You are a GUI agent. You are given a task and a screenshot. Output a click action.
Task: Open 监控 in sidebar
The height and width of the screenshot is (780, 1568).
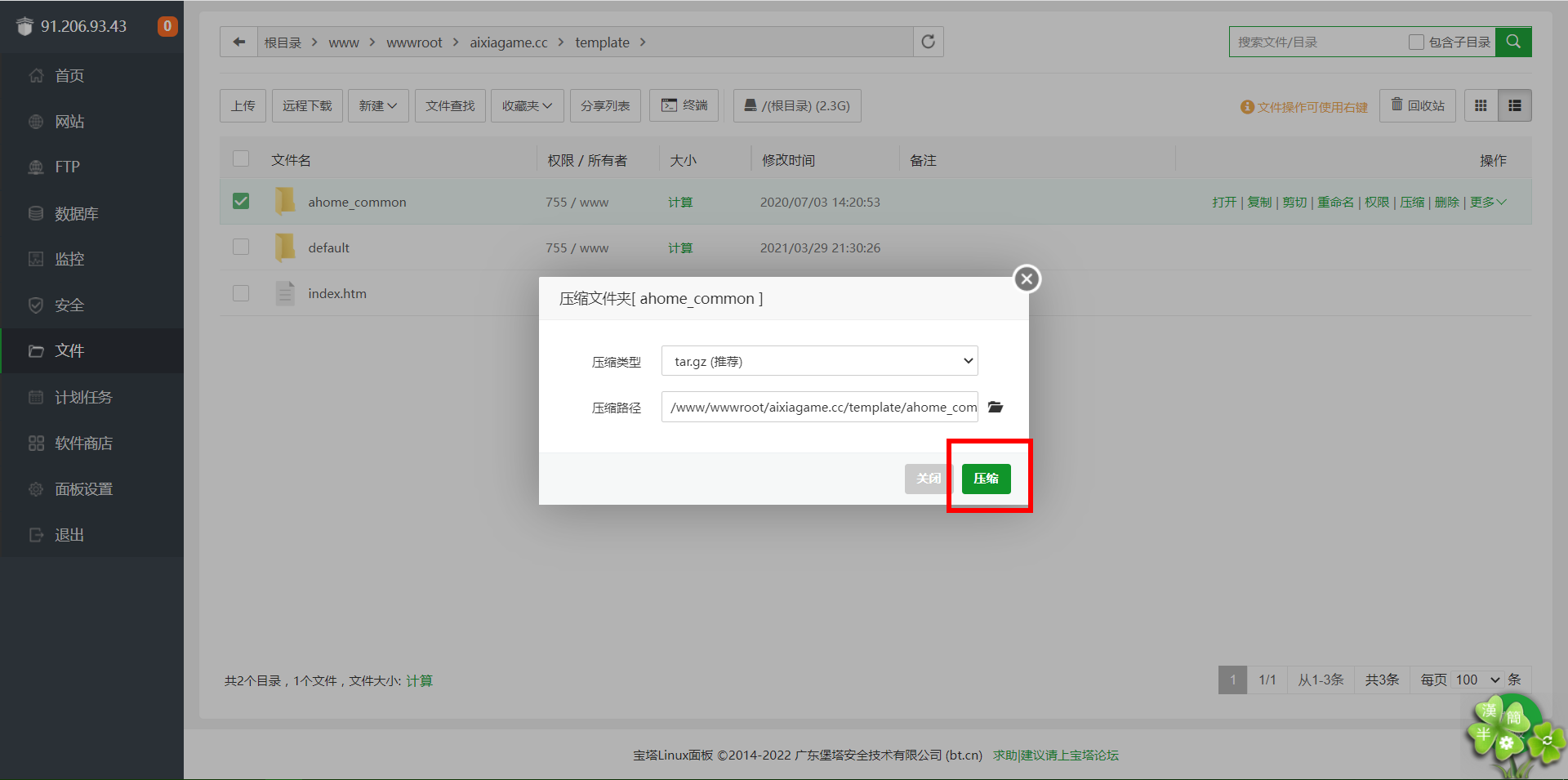point(91,259)
